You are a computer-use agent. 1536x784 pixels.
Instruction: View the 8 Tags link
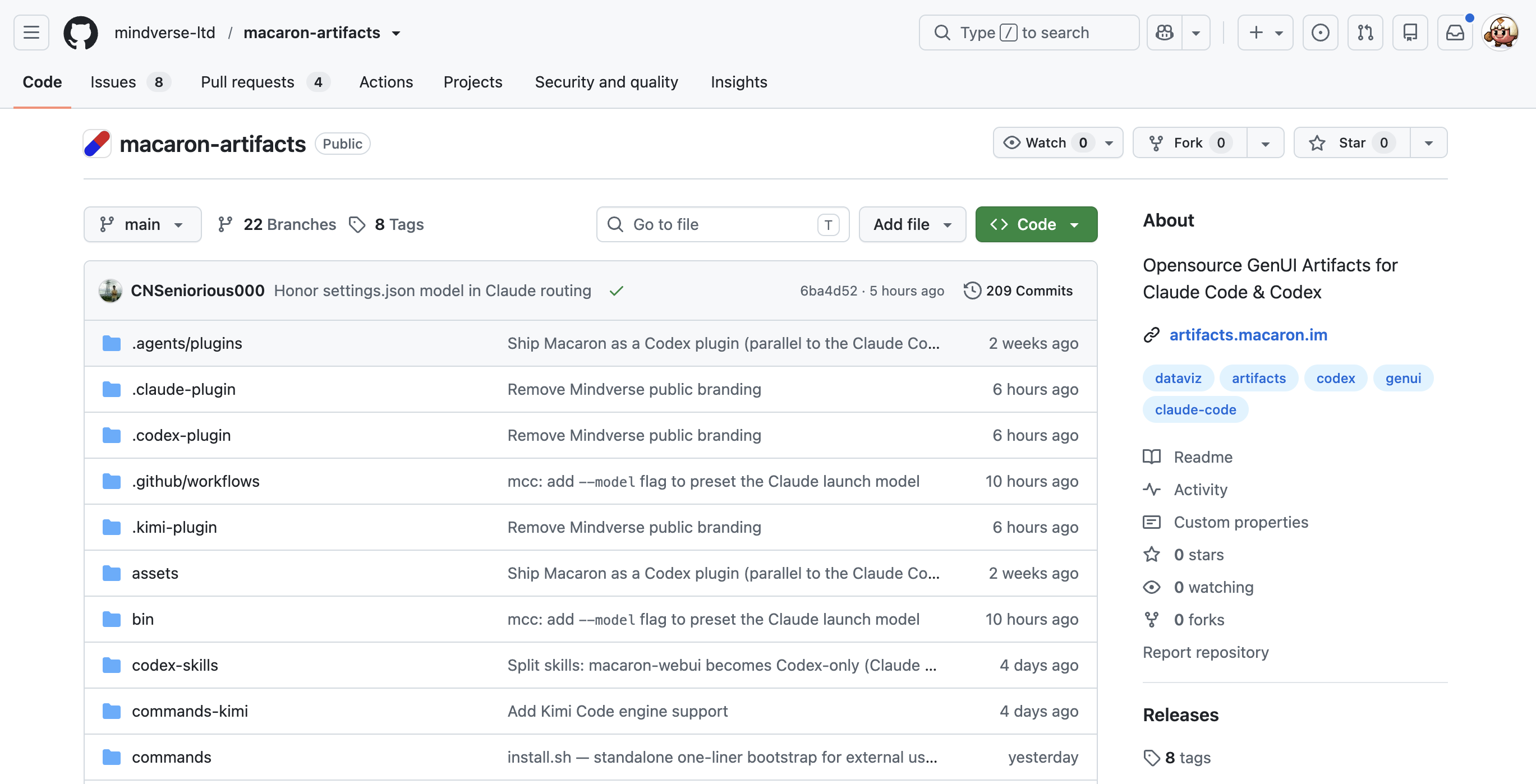[x=387, y=224]
